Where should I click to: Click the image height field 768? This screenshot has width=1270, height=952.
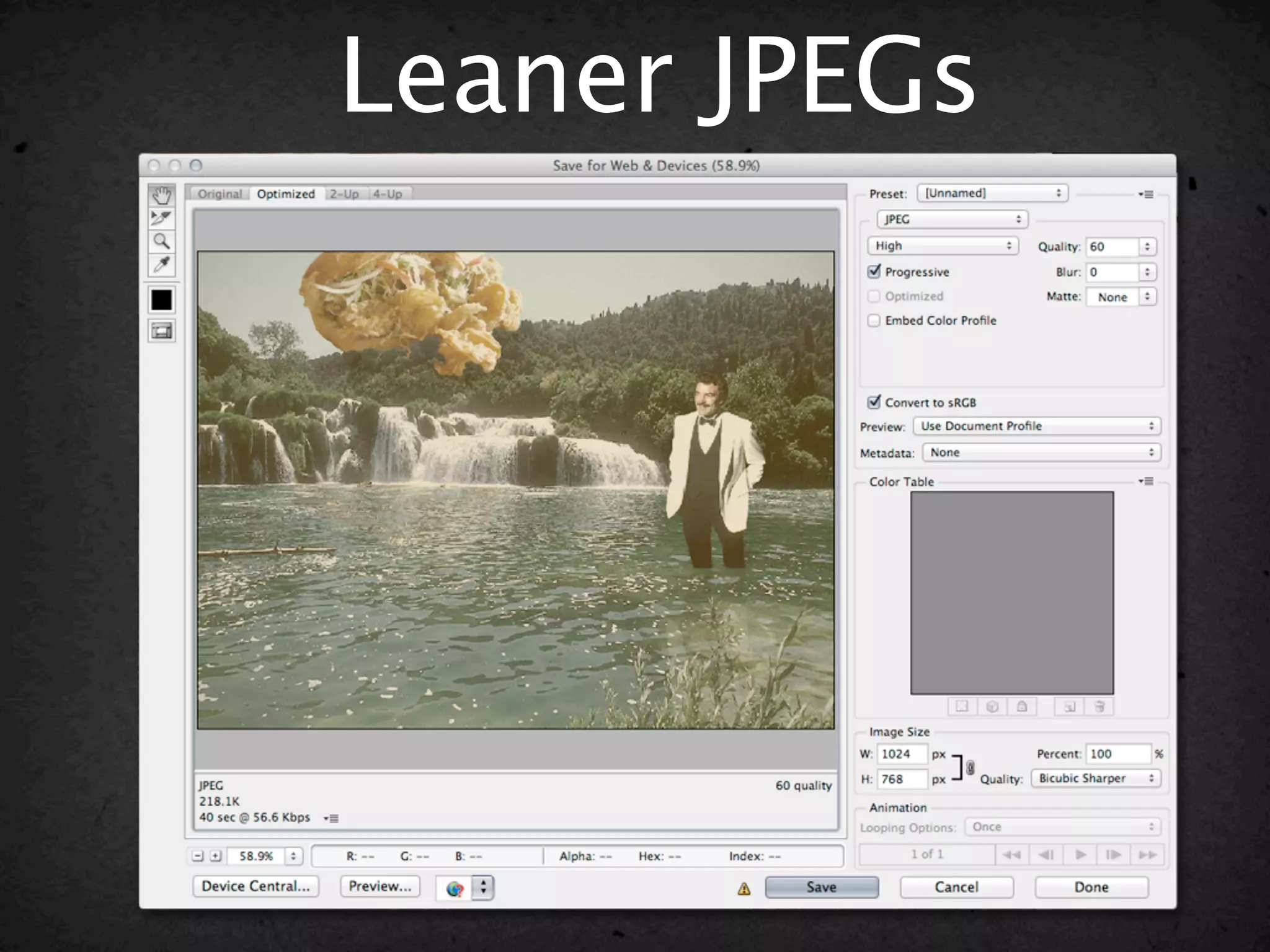(902, 779)
